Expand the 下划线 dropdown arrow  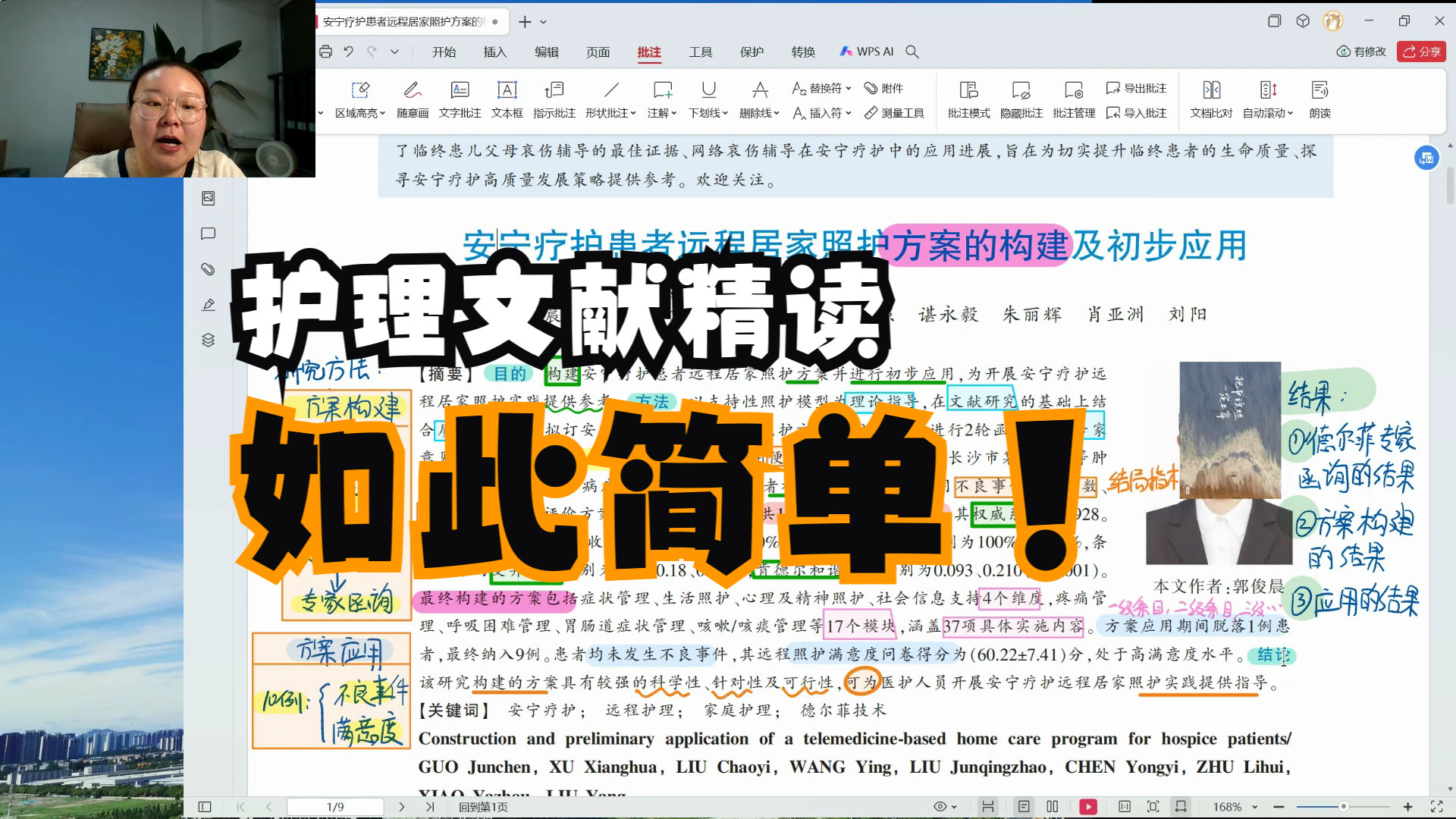[725, 113]
